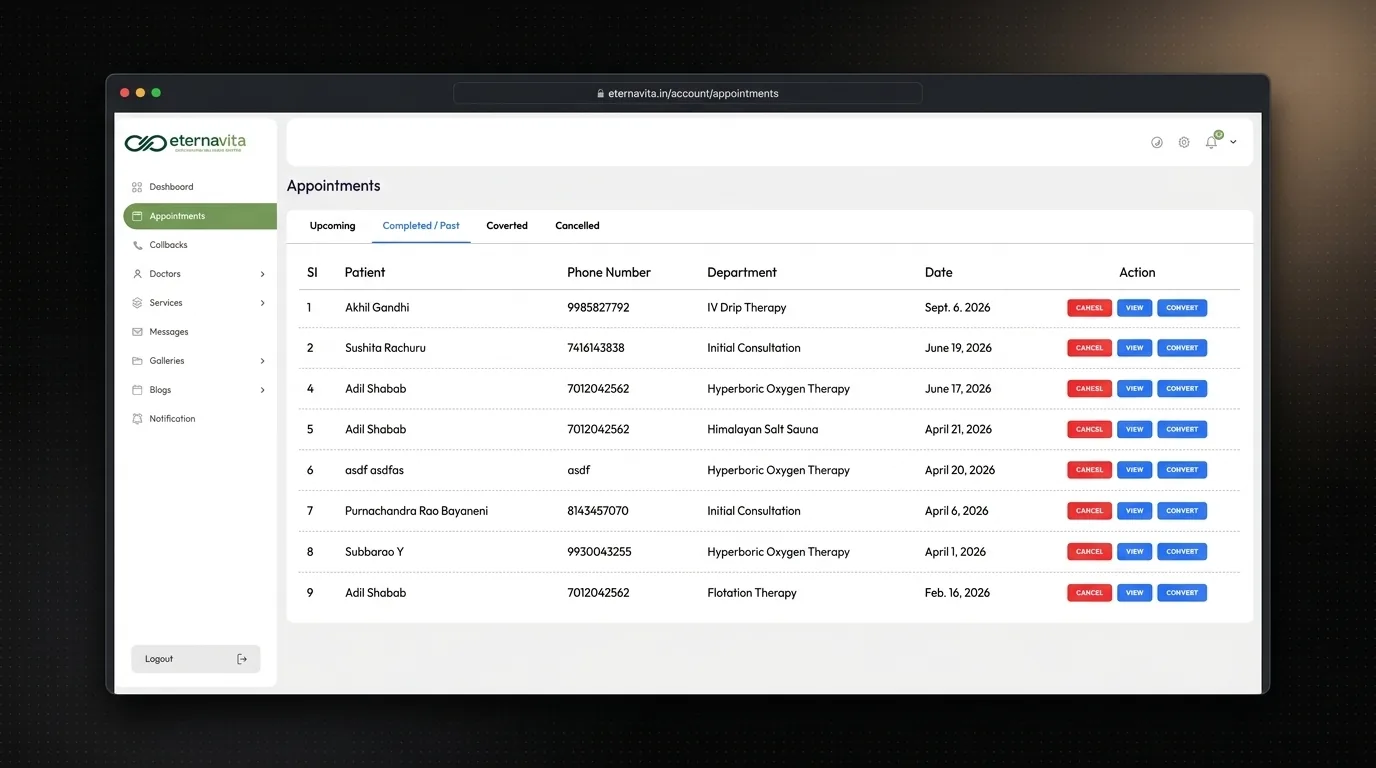Click the eternavita logo
Screen dimensions: 1376x768
185,143
